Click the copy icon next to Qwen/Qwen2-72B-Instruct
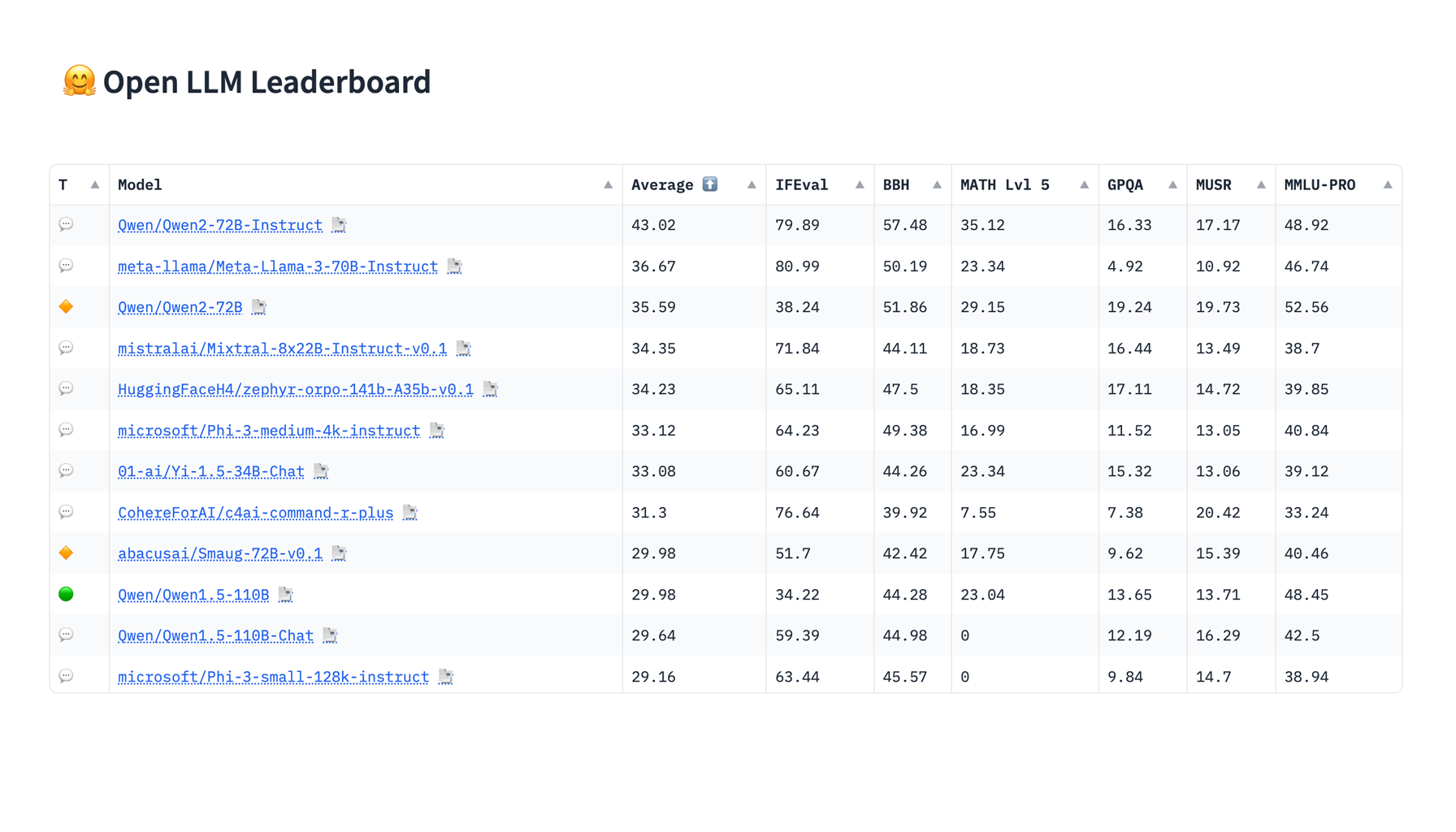 [339, 225]
